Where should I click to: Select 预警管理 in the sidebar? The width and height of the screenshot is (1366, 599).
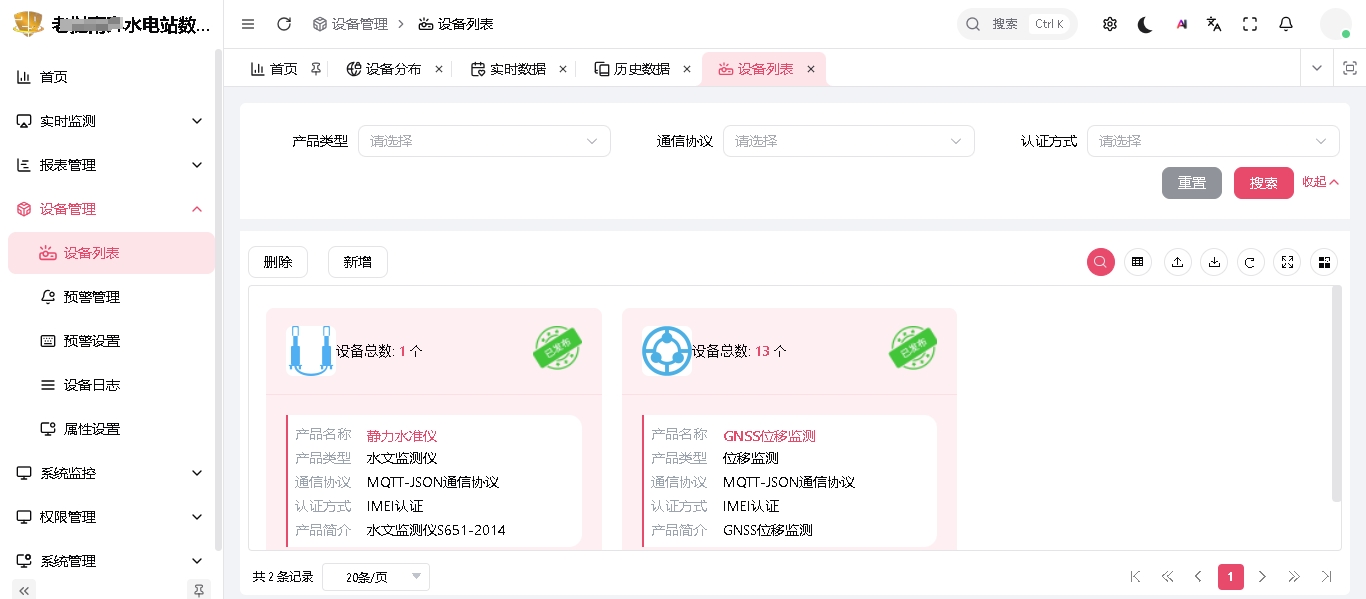click(92, 297)
